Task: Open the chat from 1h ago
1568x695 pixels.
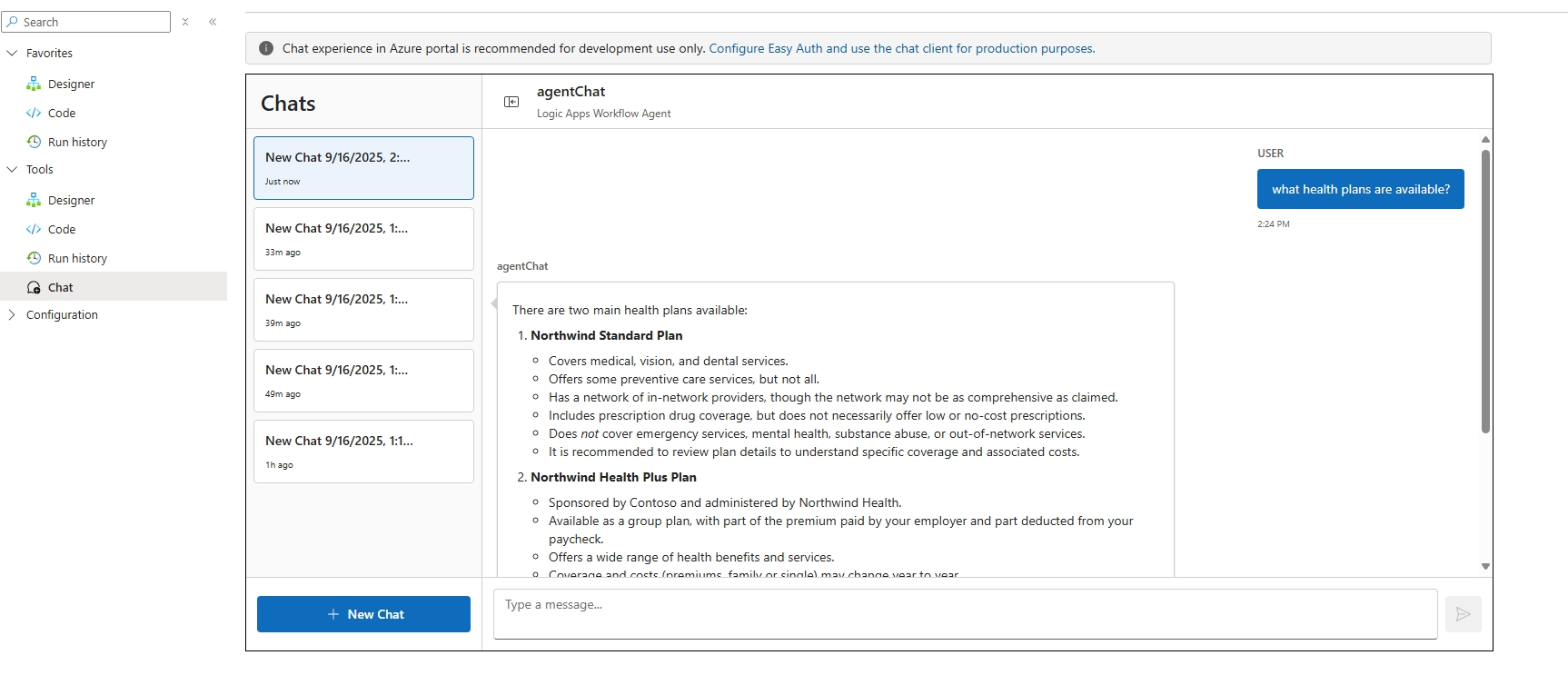Action: [363, 452]
